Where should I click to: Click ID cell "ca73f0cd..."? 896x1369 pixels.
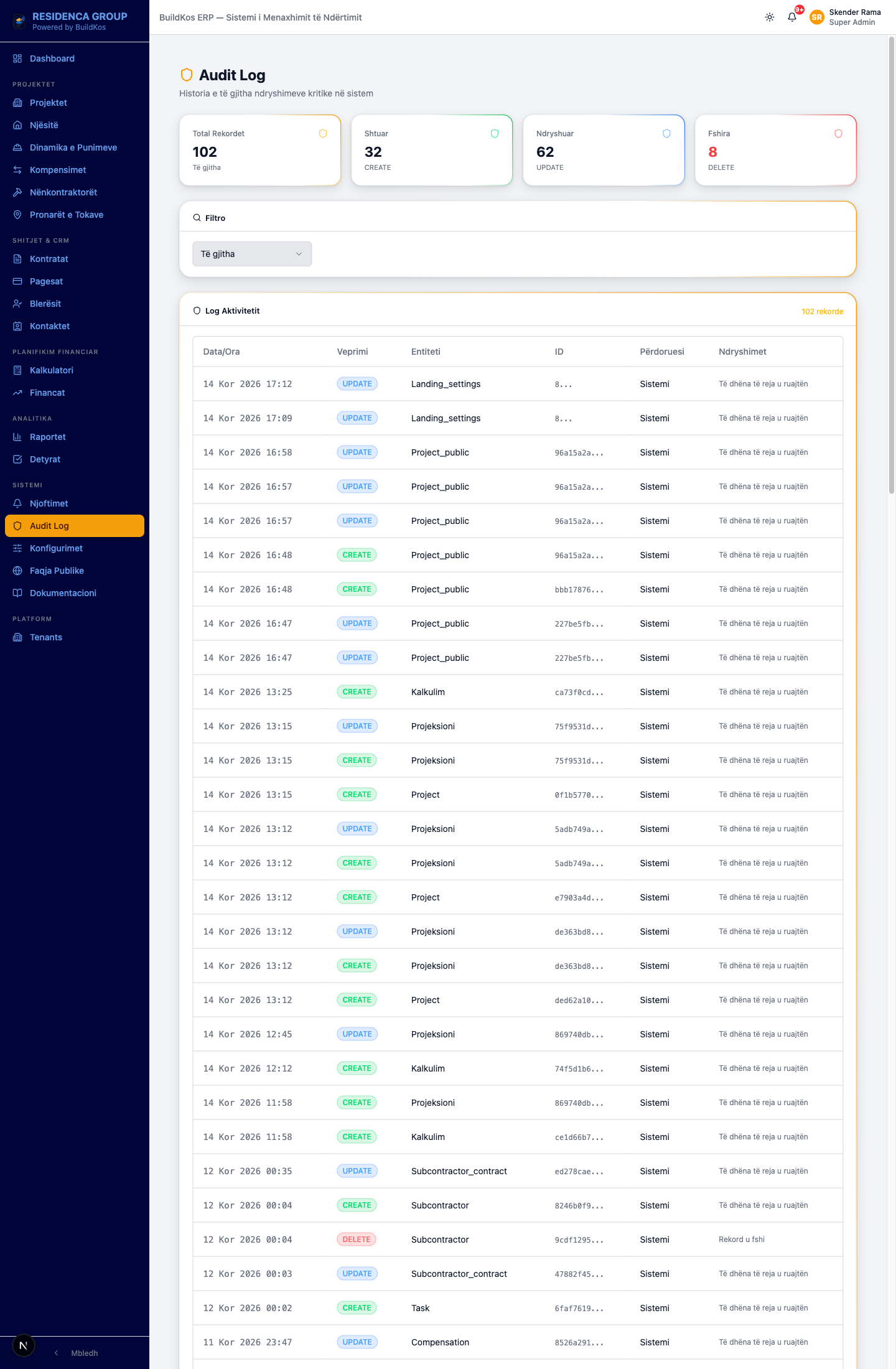click(x=579, y=693)
